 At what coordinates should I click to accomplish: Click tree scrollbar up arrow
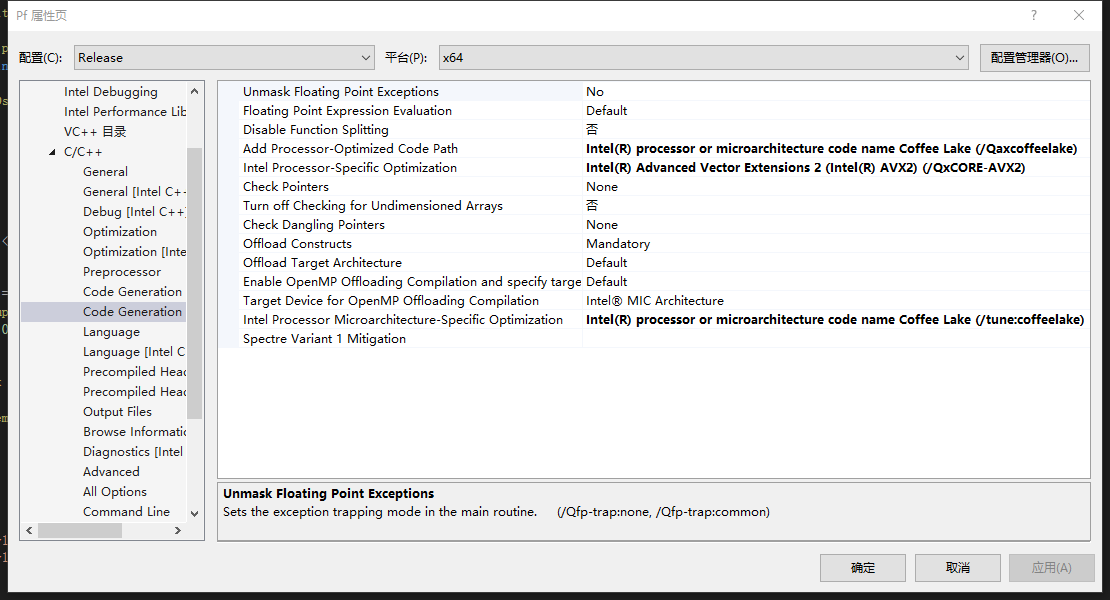click(x=195, y=91)
